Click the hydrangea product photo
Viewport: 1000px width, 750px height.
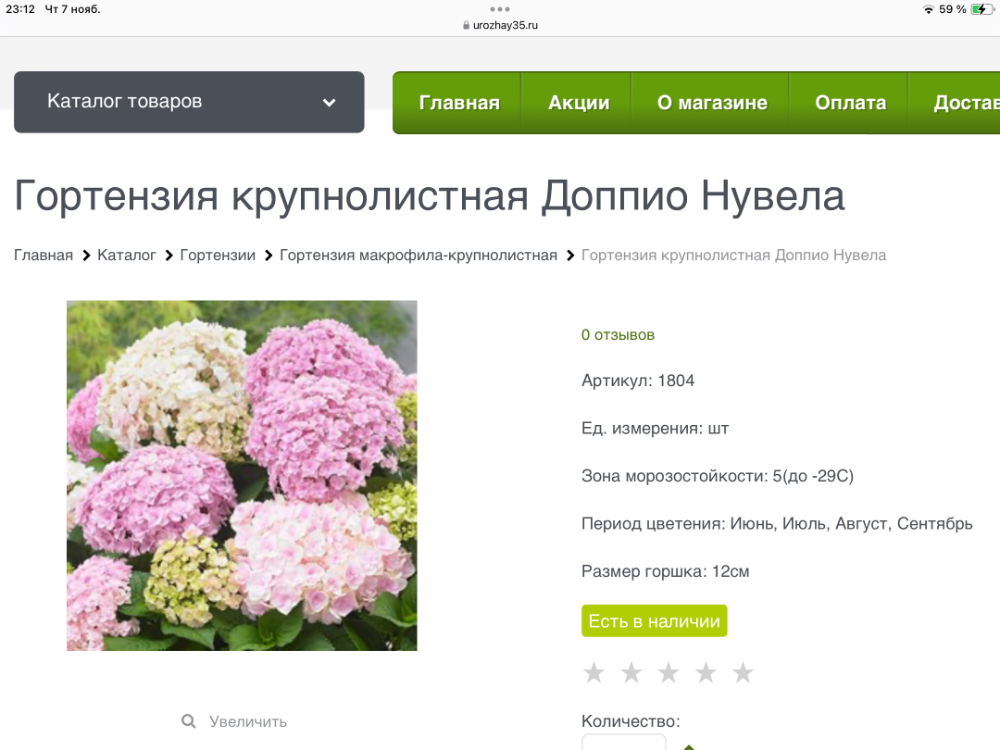coord(242,475)
